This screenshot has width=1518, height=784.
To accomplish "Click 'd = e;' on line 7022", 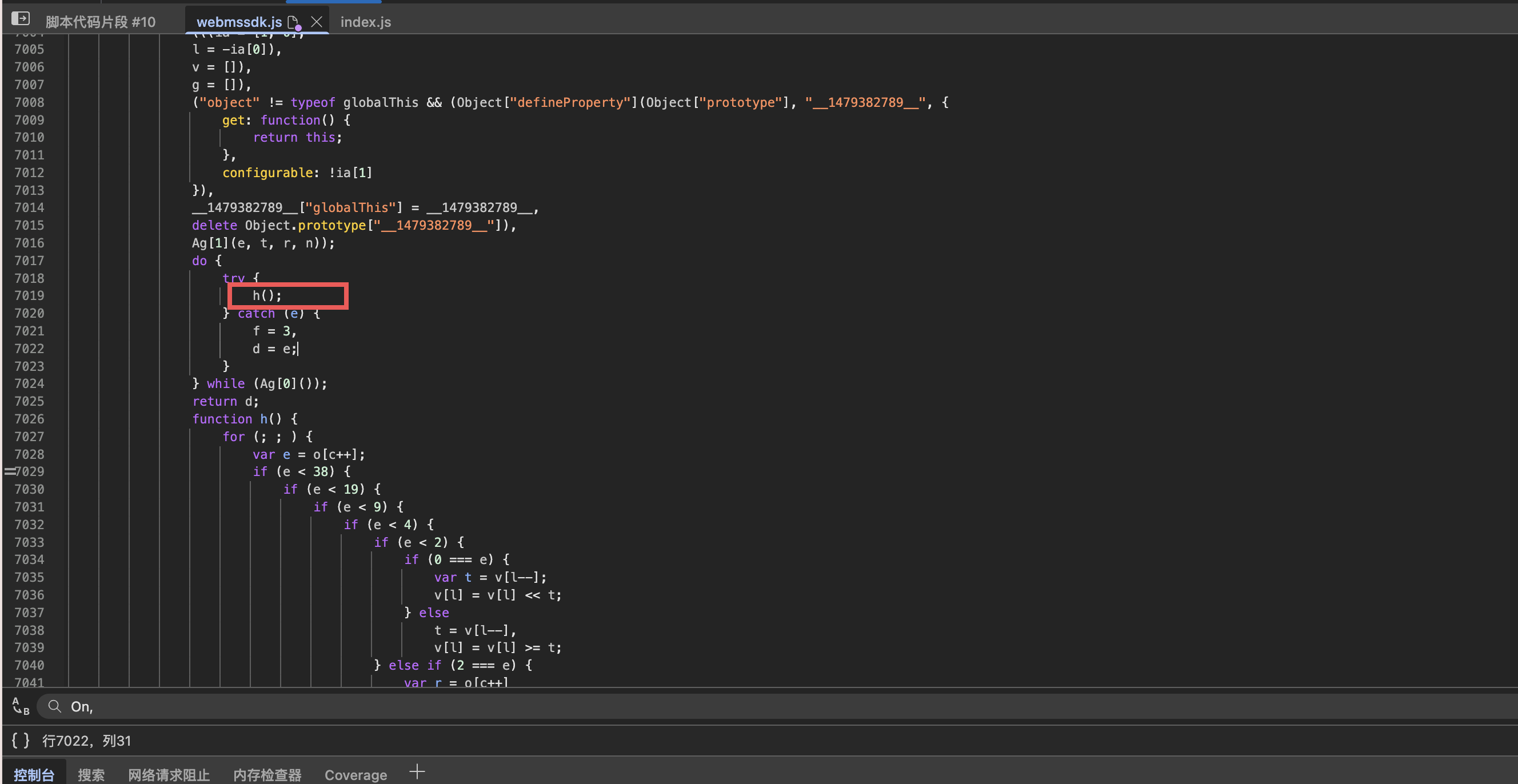I will (x=274, y=349).
